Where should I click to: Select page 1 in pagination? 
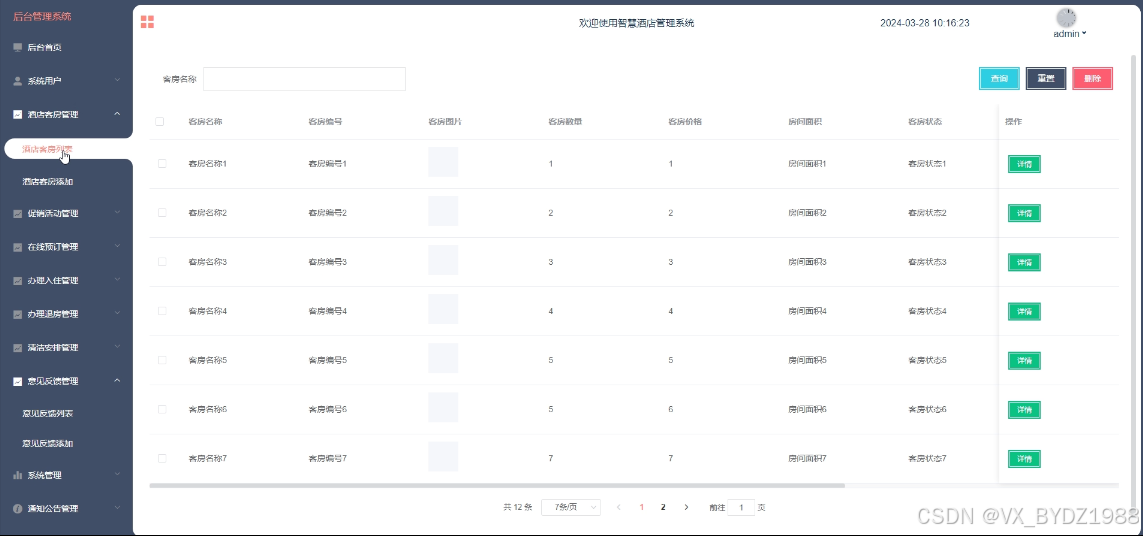tap(641, 507)
